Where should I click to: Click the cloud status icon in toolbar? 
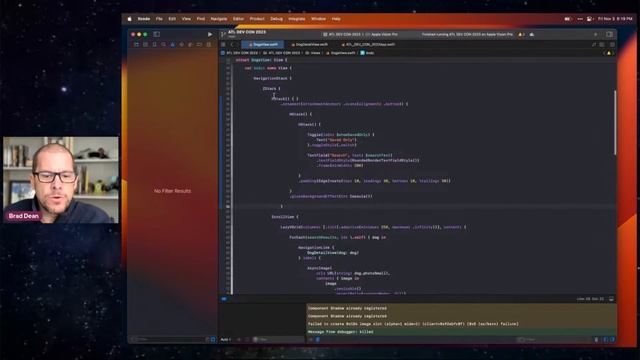(x=532, y=34)
